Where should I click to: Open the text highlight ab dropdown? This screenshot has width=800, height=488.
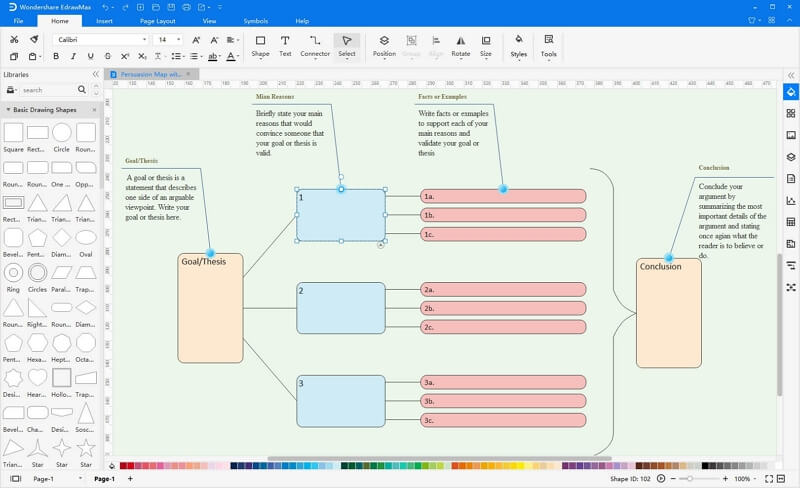214,56
